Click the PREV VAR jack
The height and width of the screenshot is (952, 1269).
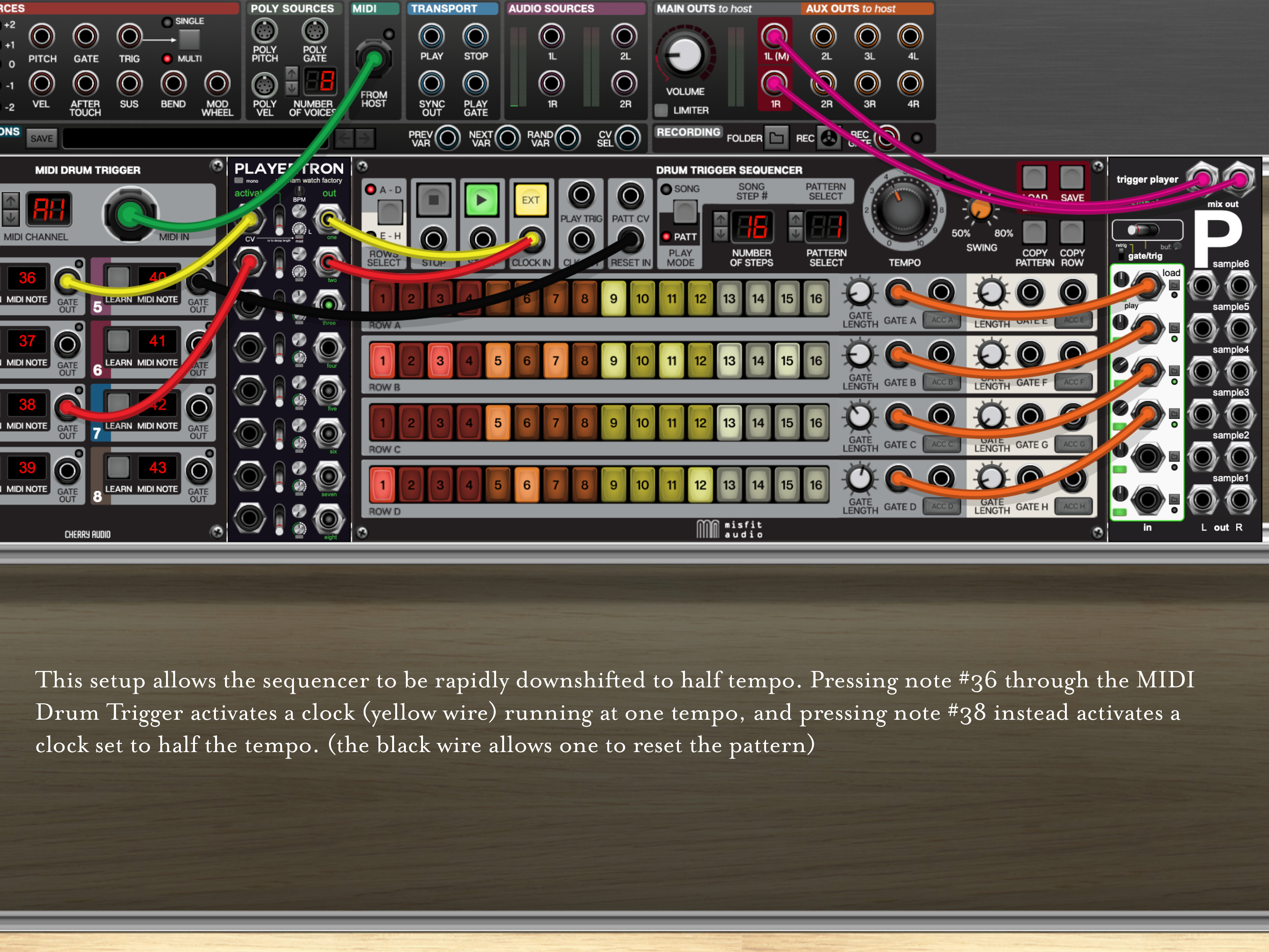[x=447, y=138]
